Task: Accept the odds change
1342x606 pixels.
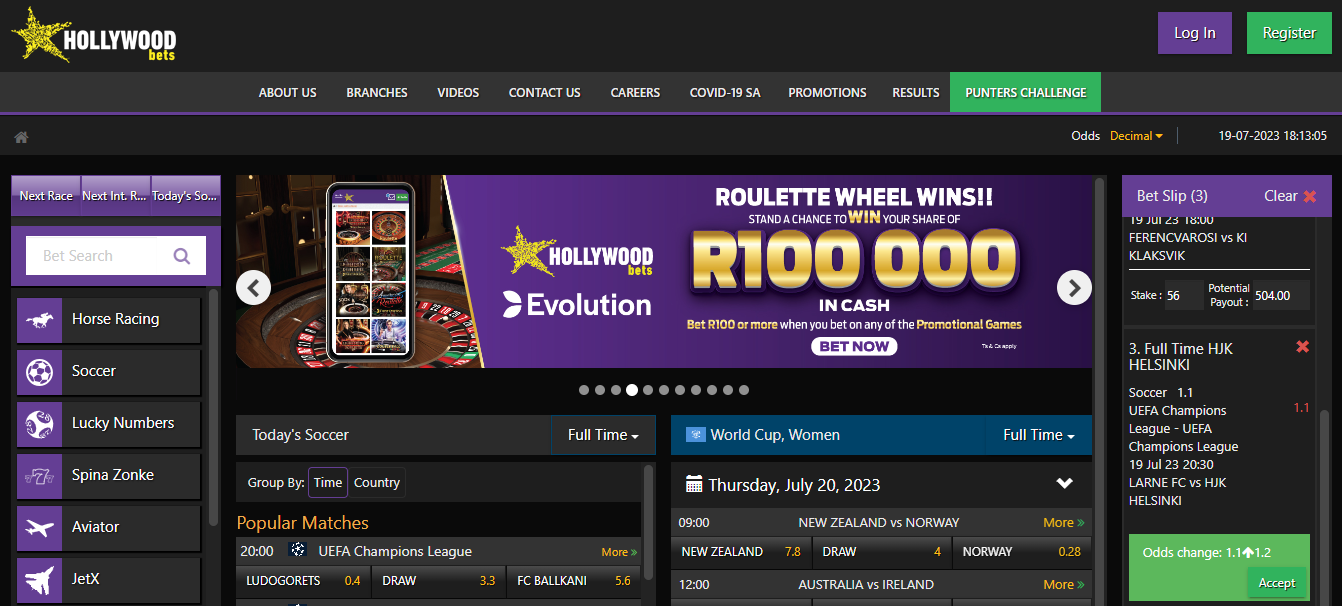Action: (x=1276, y=583)
